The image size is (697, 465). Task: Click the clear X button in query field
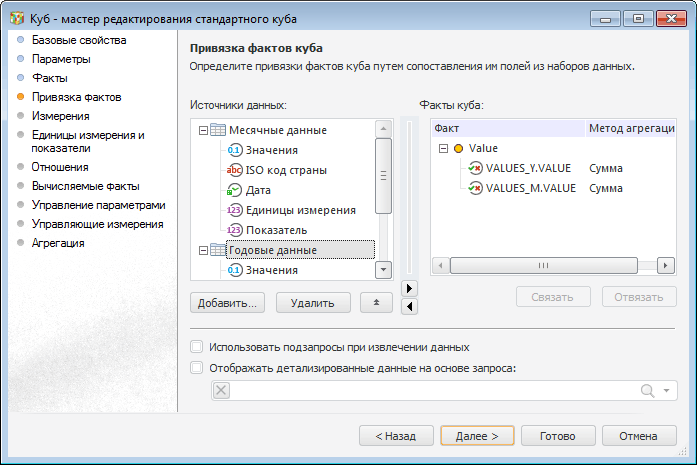[222, 390]
